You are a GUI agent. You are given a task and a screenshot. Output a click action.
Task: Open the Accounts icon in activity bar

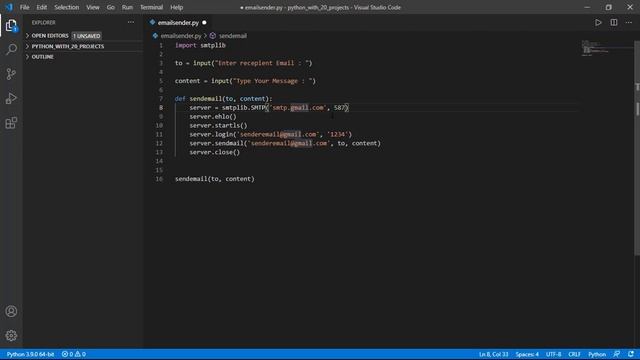point(11,311)
